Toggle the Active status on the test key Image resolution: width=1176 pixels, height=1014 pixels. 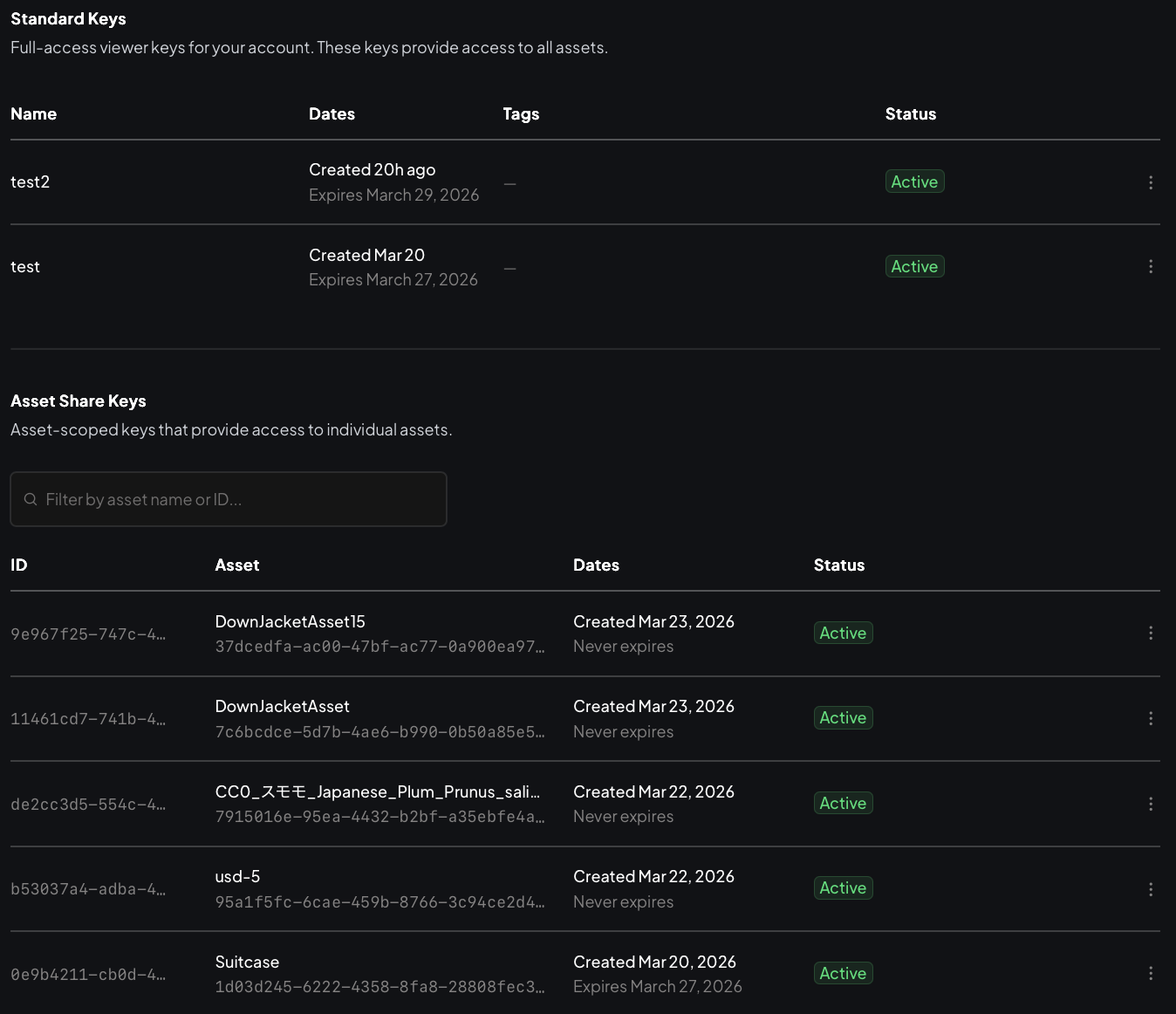pos(914,265)
